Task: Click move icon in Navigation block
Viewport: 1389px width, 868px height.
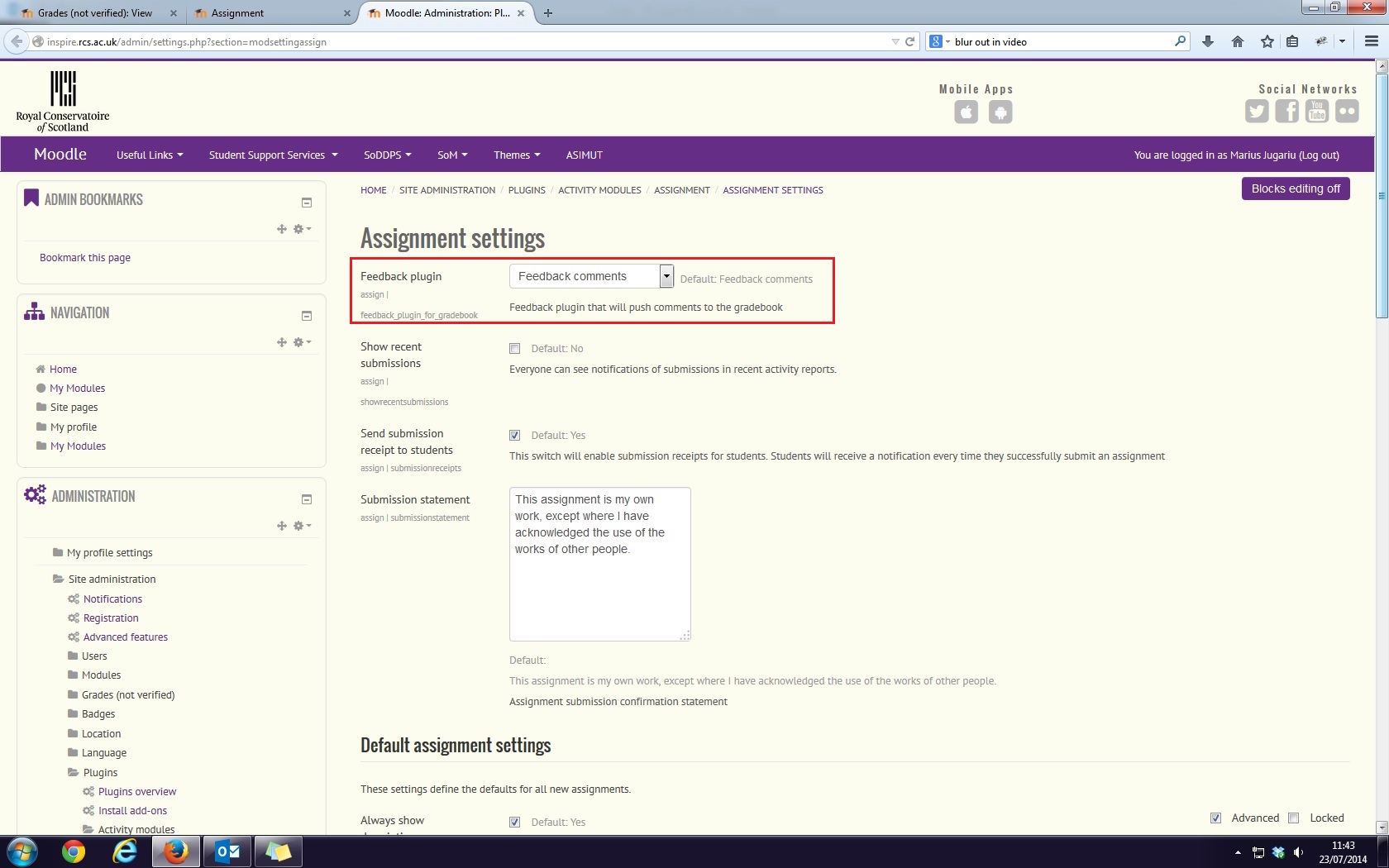Action: tap(282, 342)
